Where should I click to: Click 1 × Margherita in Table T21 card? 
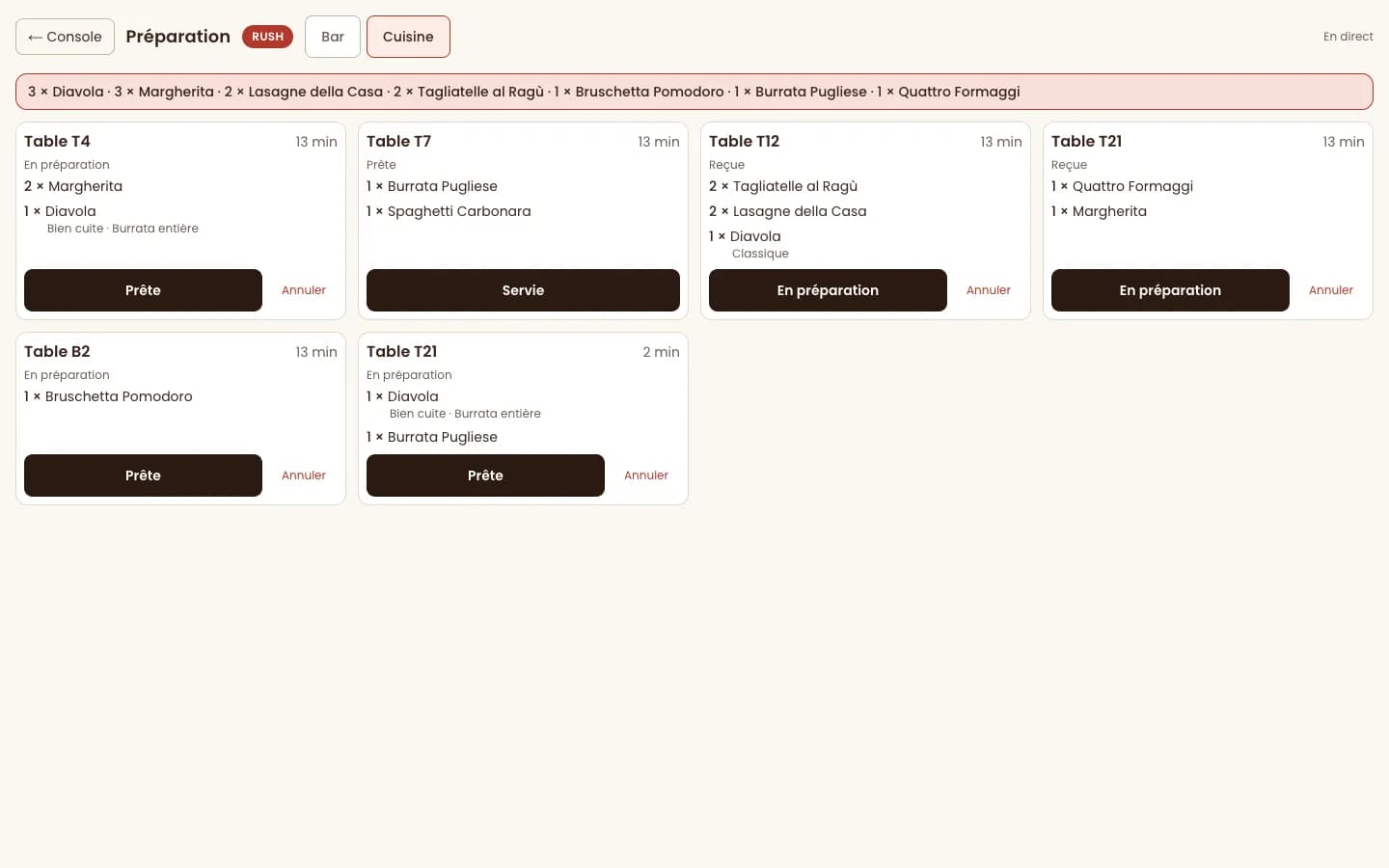point(1099,211)
